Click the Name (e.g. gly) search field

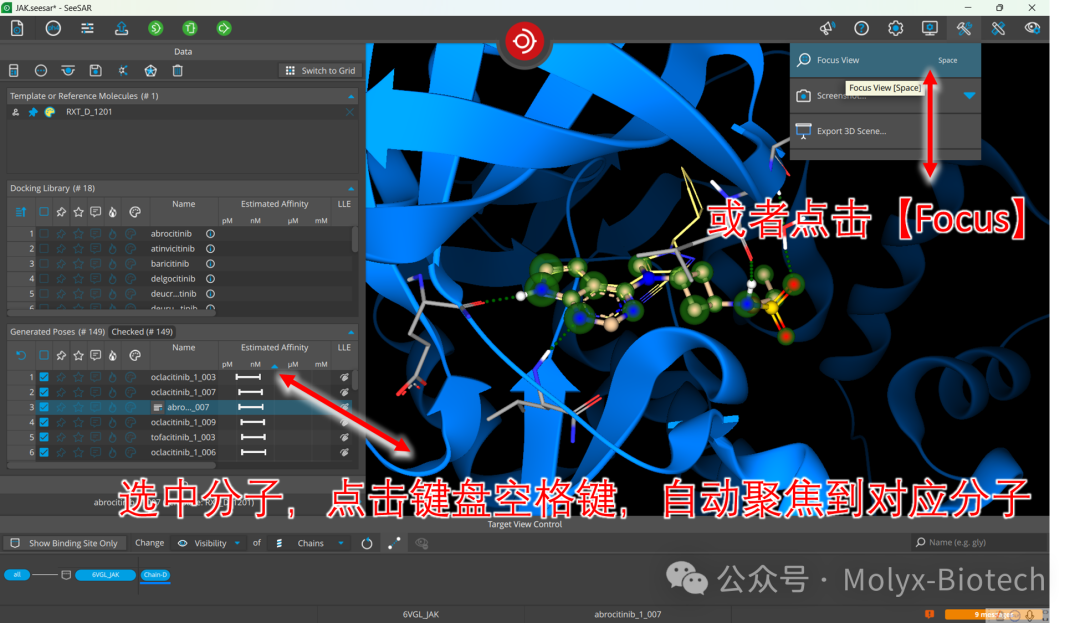[979, 542]
